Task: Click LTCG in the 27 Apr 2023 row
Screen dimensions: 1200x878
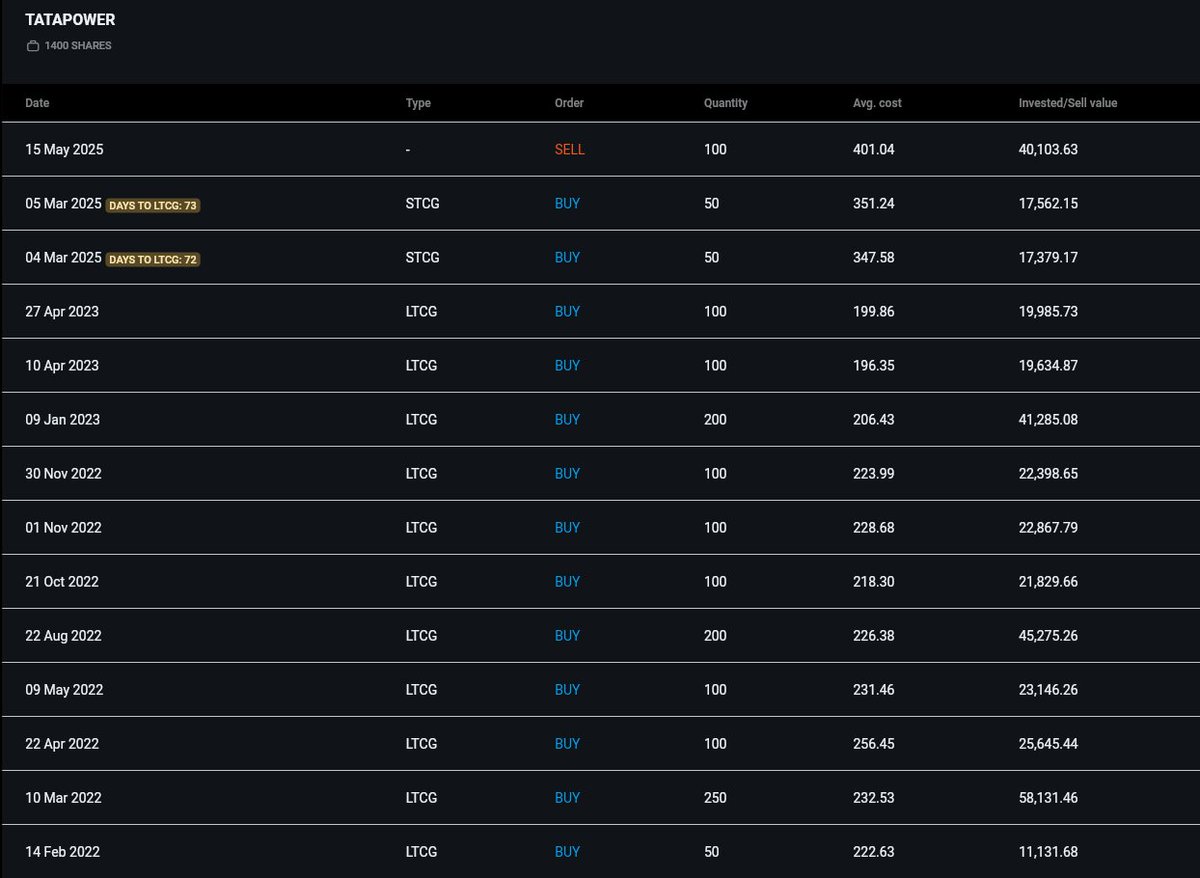Action: 421,312
